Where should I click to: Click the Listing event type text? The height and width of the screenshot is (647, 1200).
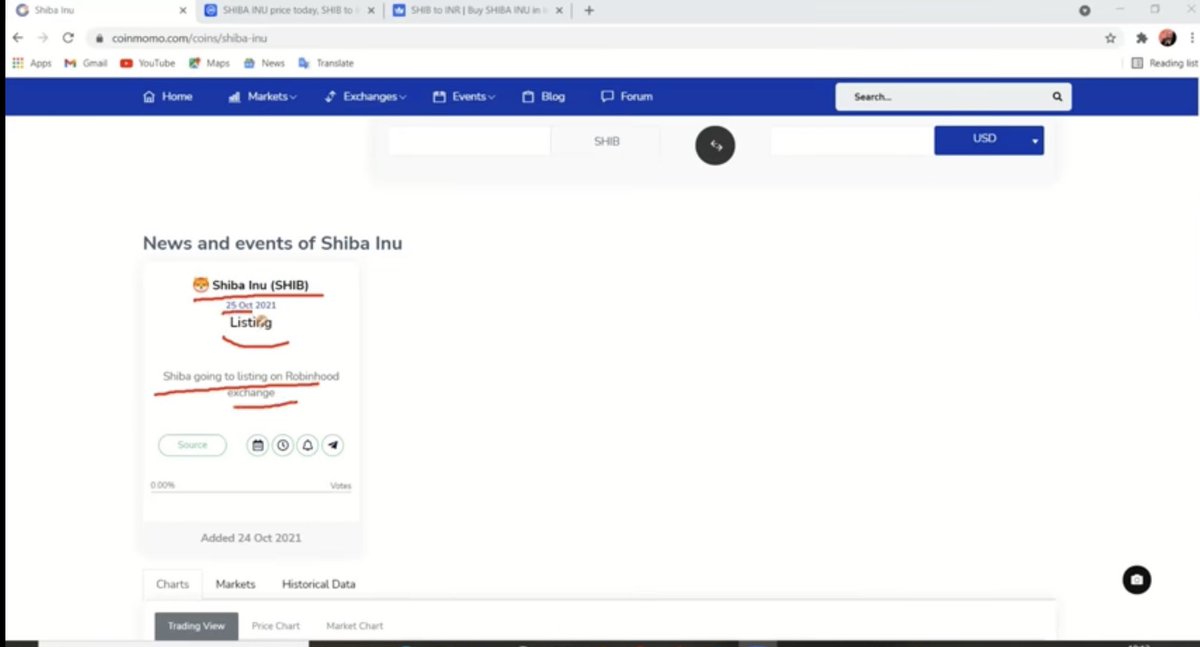click(251, 322)
